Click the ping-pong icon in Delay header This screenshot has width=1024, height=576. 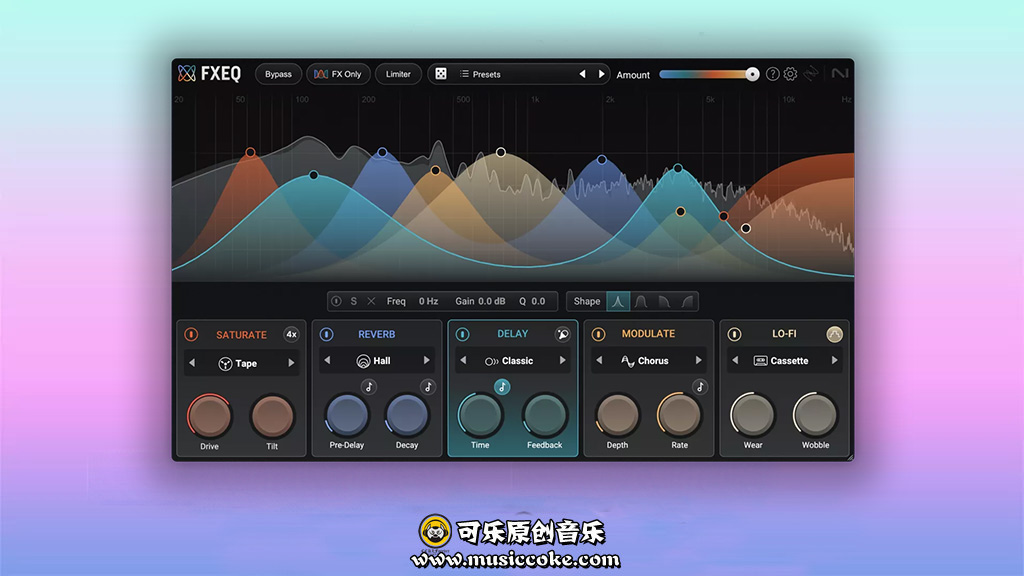point(562,334)
